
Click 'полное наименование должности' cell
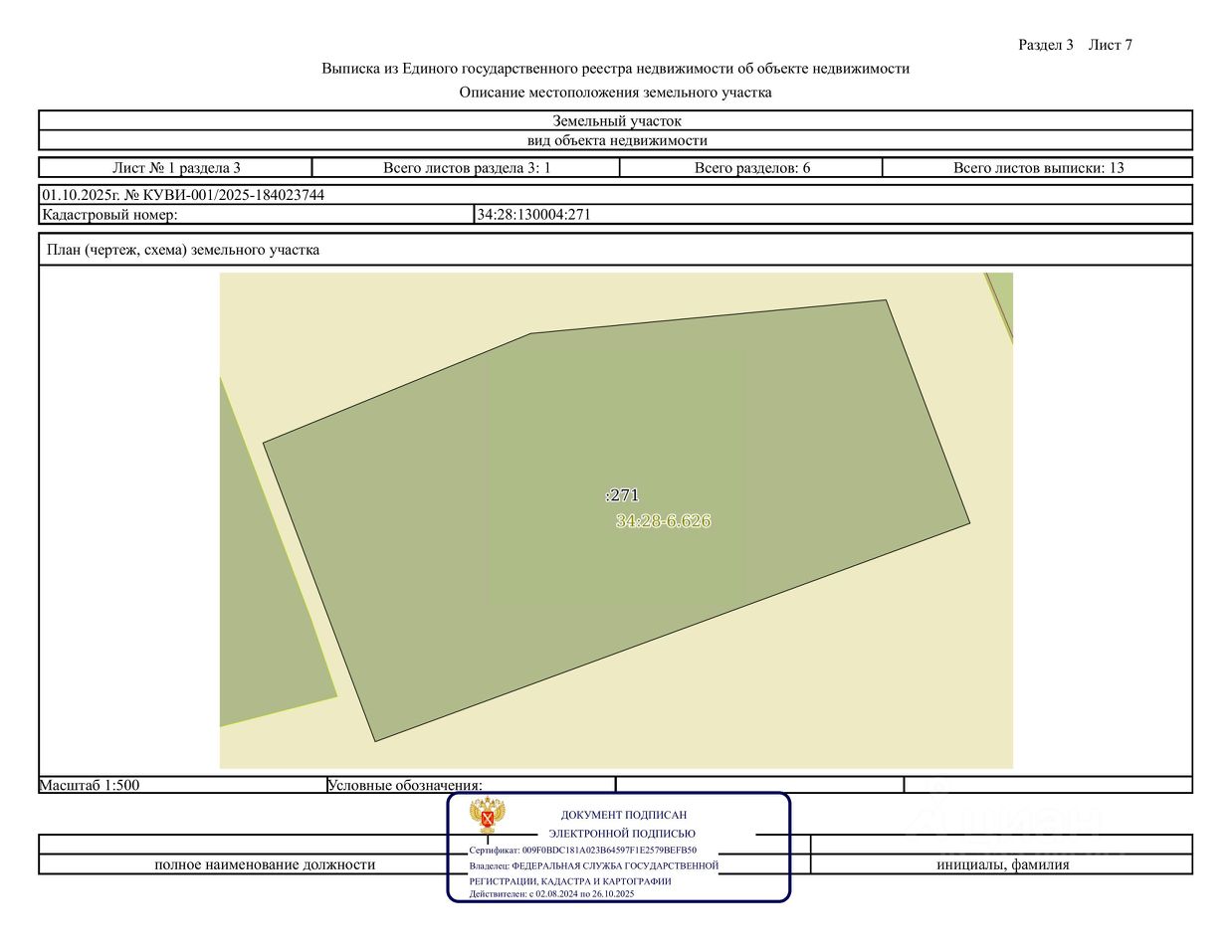pyautogui.click(x=265, y=864)
